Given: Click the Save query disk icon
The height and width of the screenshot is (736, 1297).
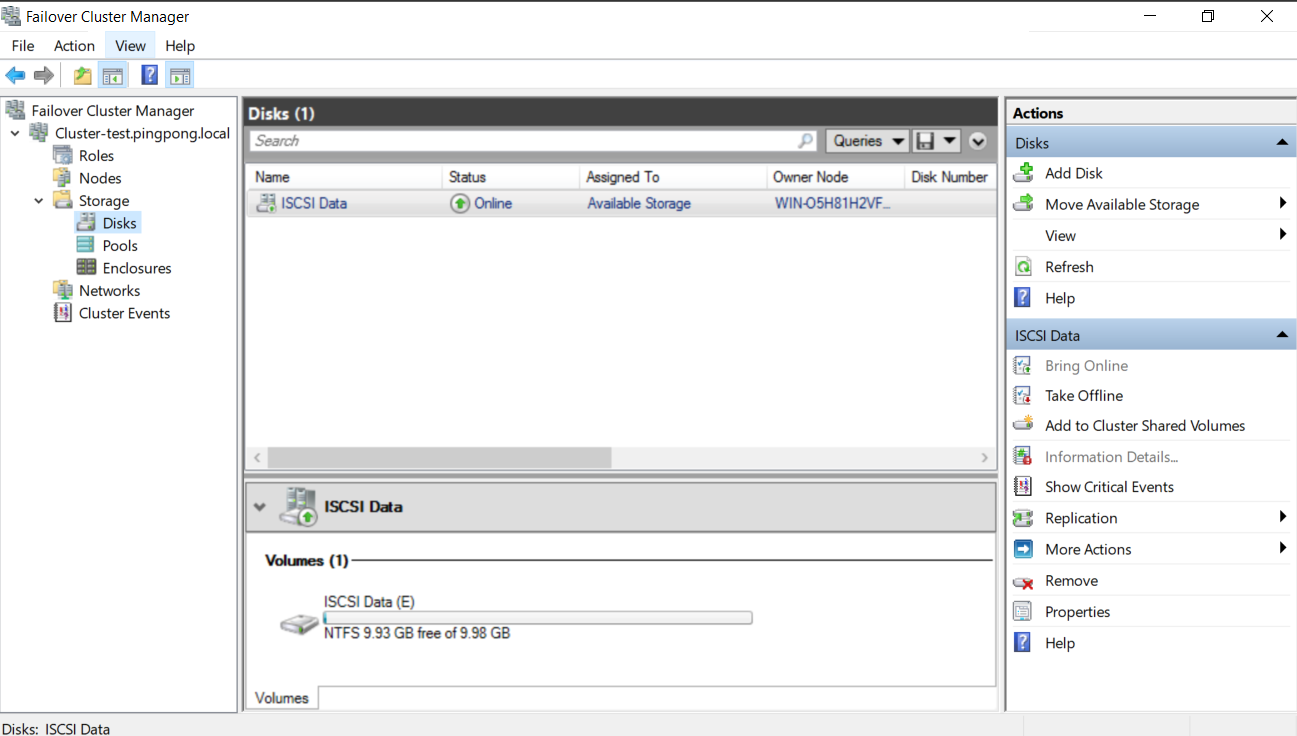Looking at the screenshot, I should 924,141.
